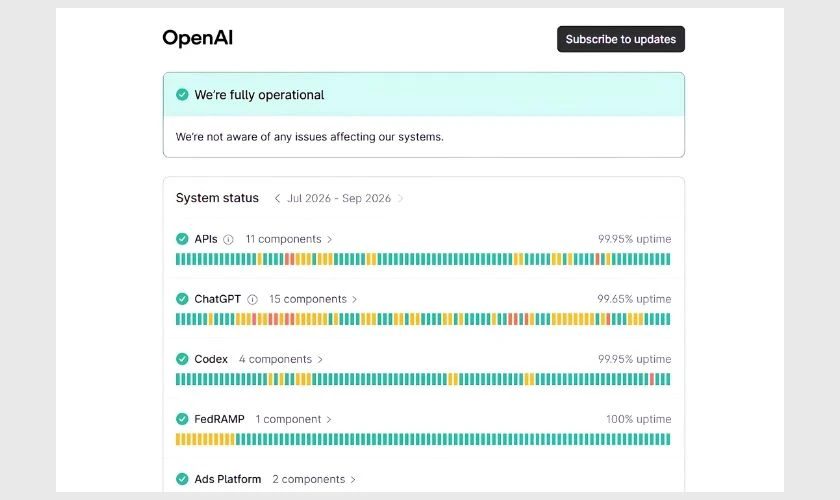Image resolution: width=840 pixels, height=500 pixels.
Task: Click the ChatGPT uptime history bar
Action: point(423,319)
